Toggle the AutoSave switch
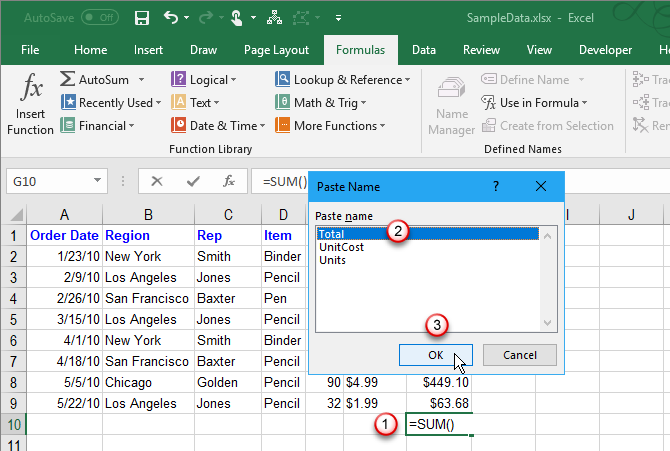Screen dimensions: 670x451 click(x=99, y=18)
